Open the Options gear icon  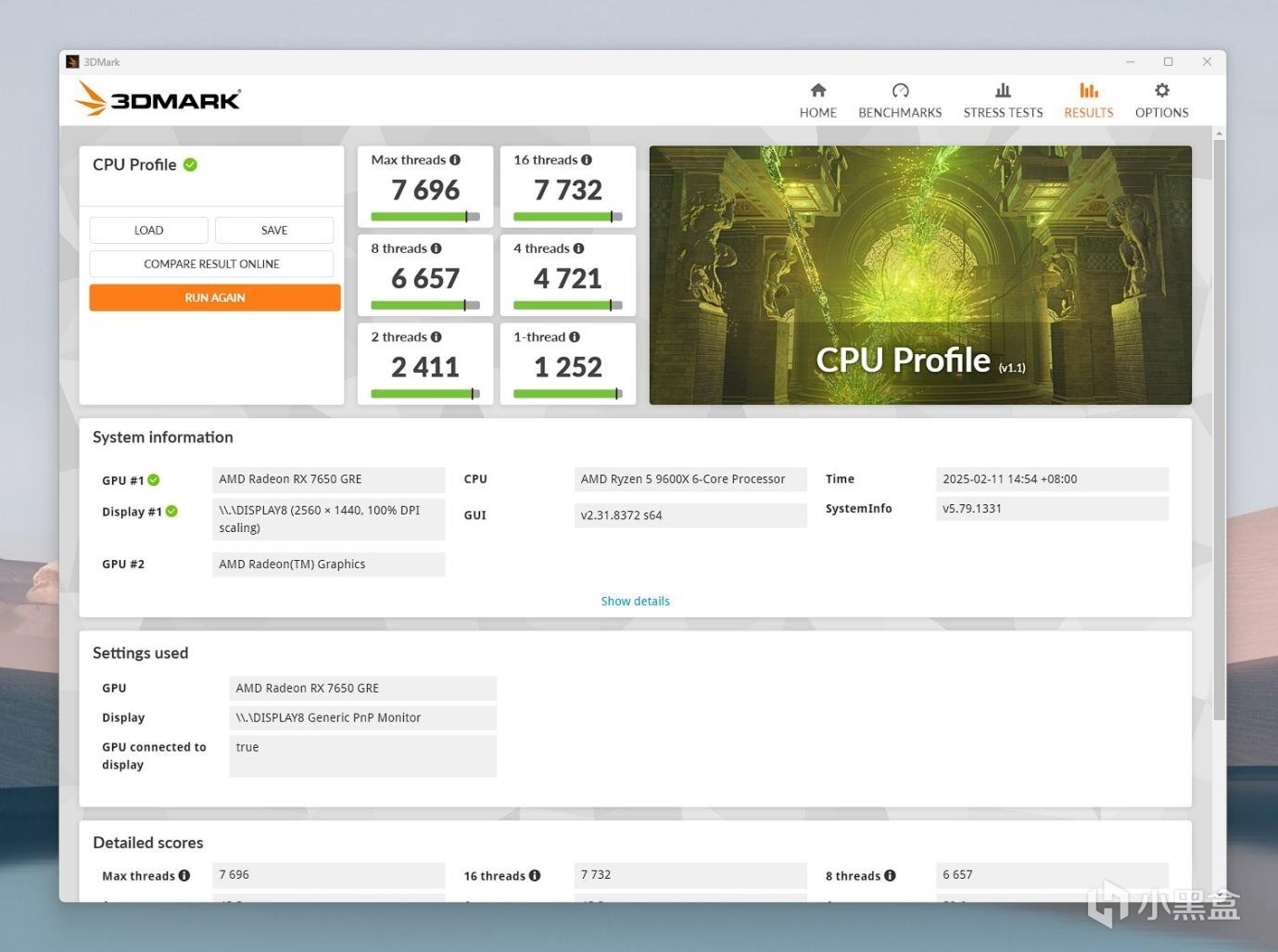click(x=1162, y=90)
